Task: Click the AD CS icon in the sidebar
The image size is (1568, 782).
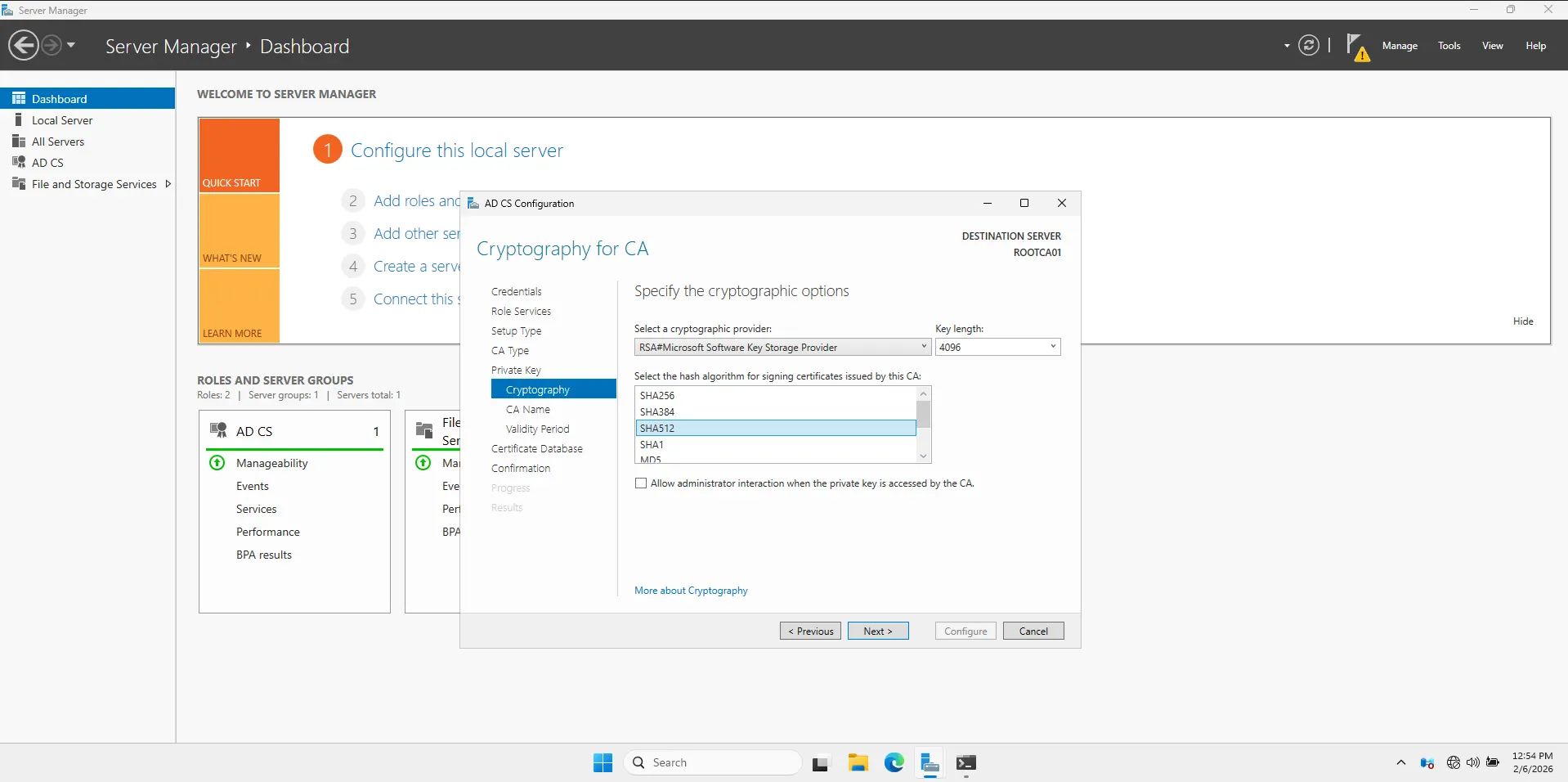Action: click(x=19, y=162)
